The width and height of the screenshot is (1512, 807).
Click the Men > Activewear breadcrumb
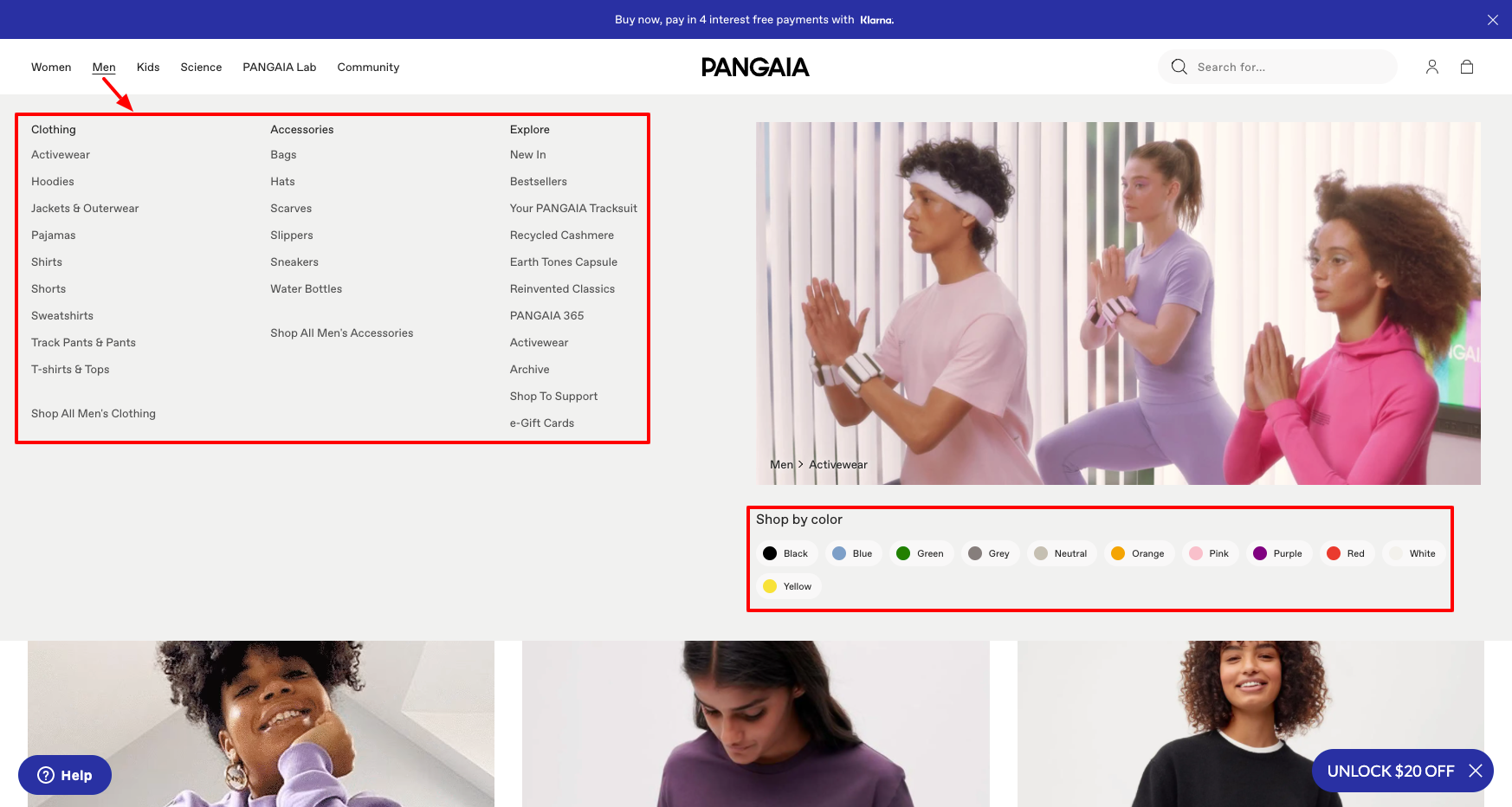(817, 464)
